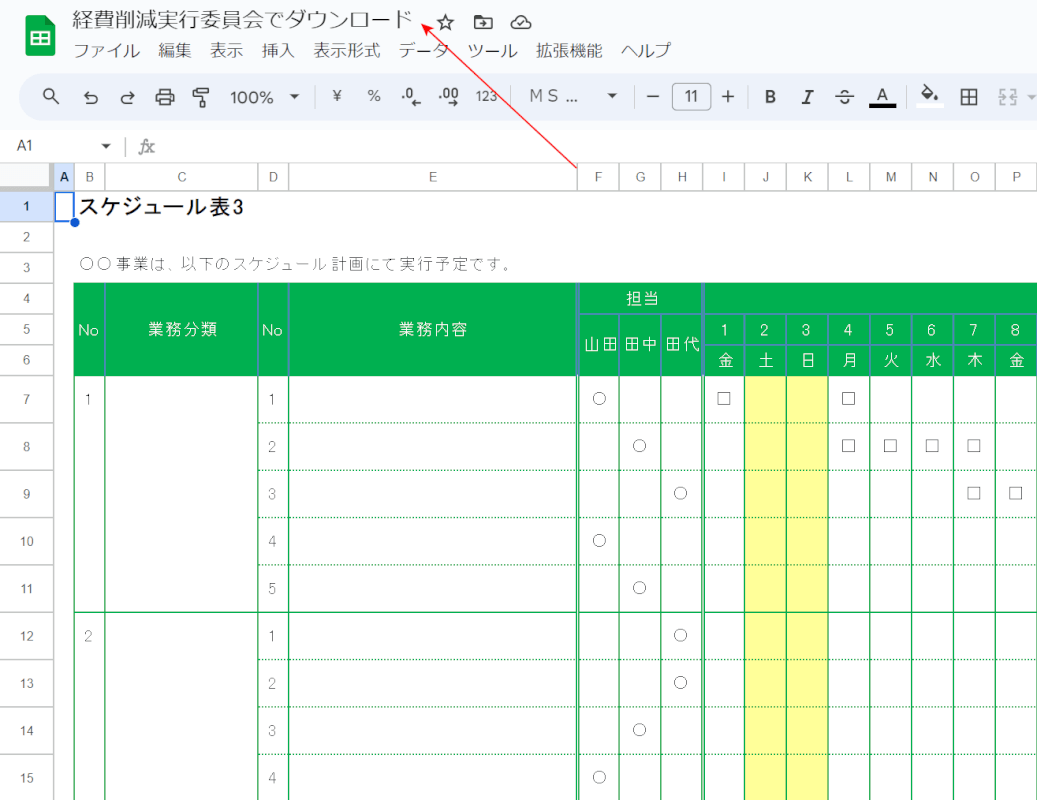The image size is (1037, 800).
Task: Tick the checkbox under Monday in row 7
Action: coord(848,398)
